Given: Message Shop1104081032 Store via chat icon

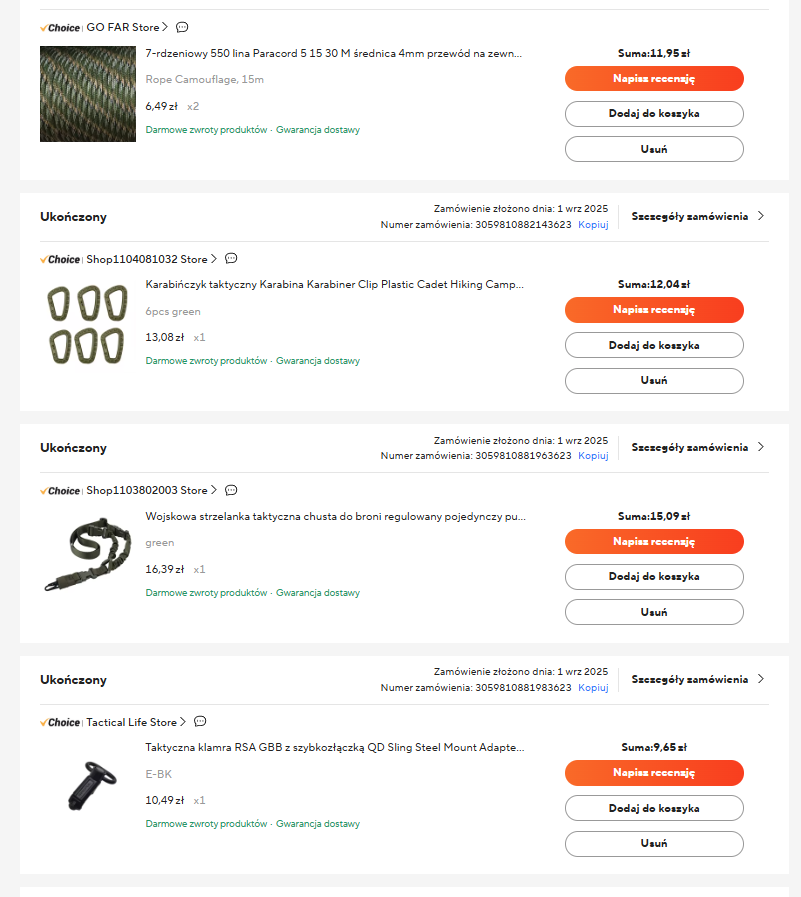Looking at the screenshot, I should click(x=231, y=259).
